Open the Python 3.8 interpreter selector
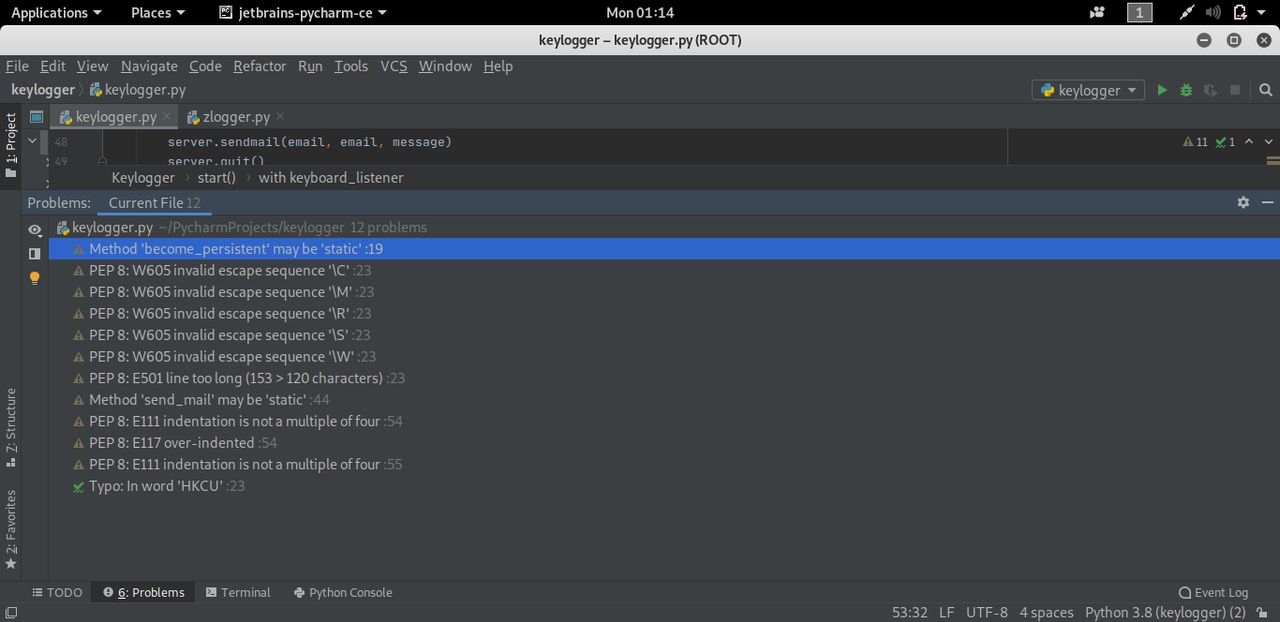This screenshot has height=622, width=1280. click(1165, 612)
